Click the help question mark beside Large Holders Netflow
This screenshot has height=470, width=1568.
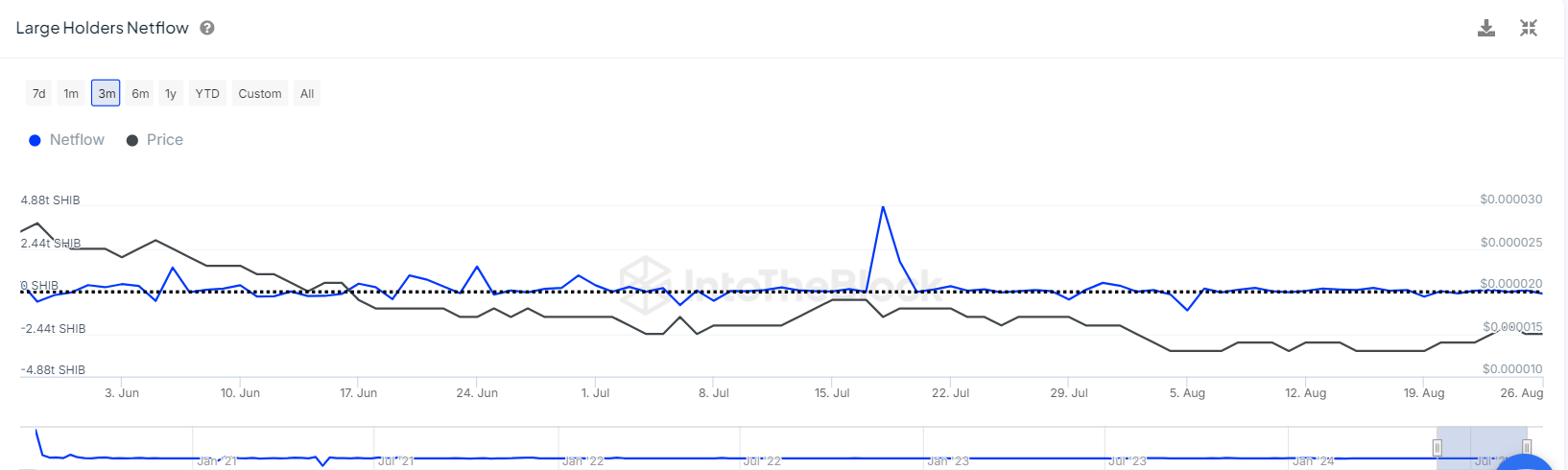pos(206,28)
